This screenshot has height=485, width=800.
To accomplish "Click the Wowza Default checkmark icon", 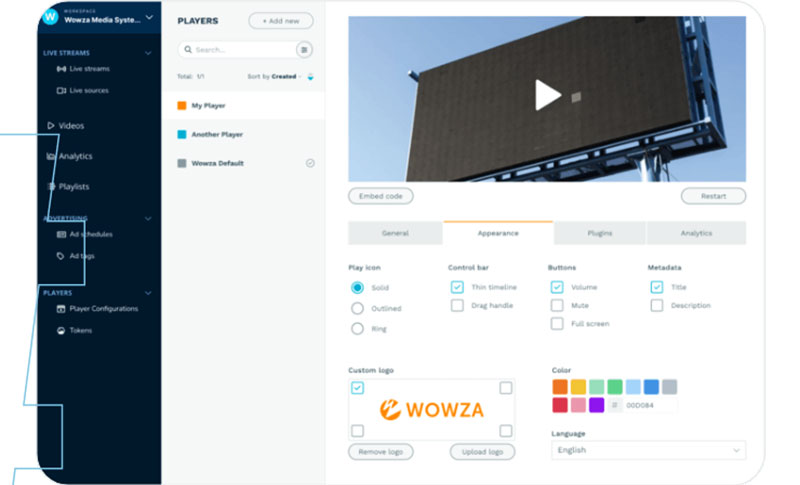I will 310,163.
